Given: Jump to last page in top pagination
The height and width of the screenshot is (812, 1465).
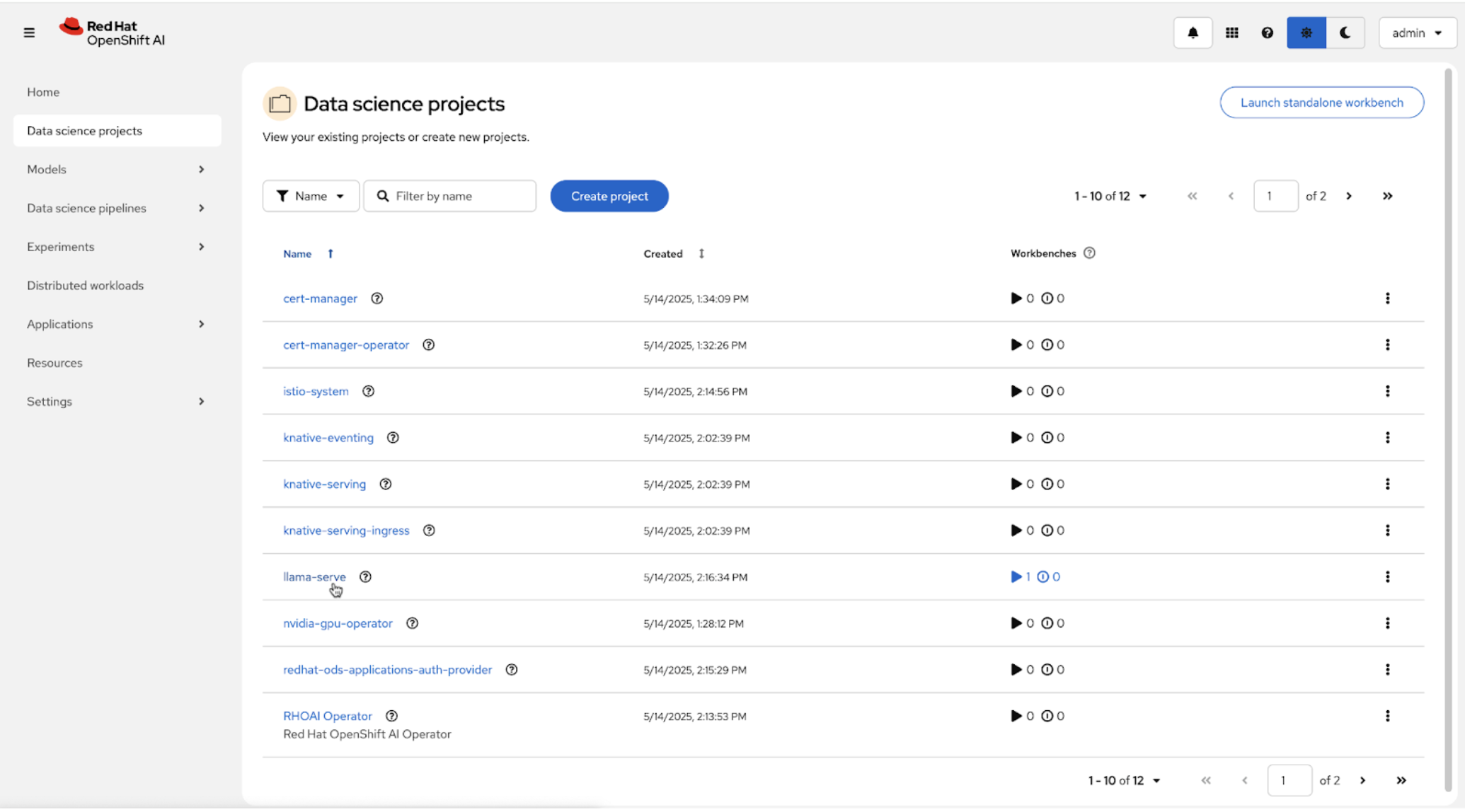Looking at the screenshot, I should pyautogui.click(x=1387, y=196).
